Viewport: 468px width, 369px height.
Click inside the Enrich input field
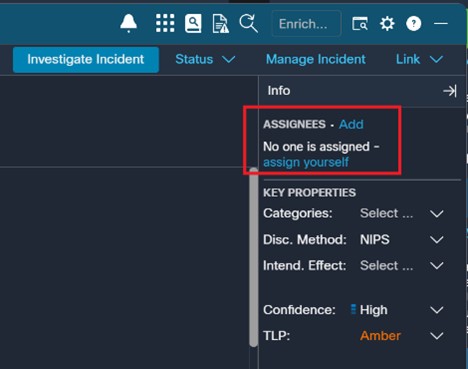pos(306,24)
